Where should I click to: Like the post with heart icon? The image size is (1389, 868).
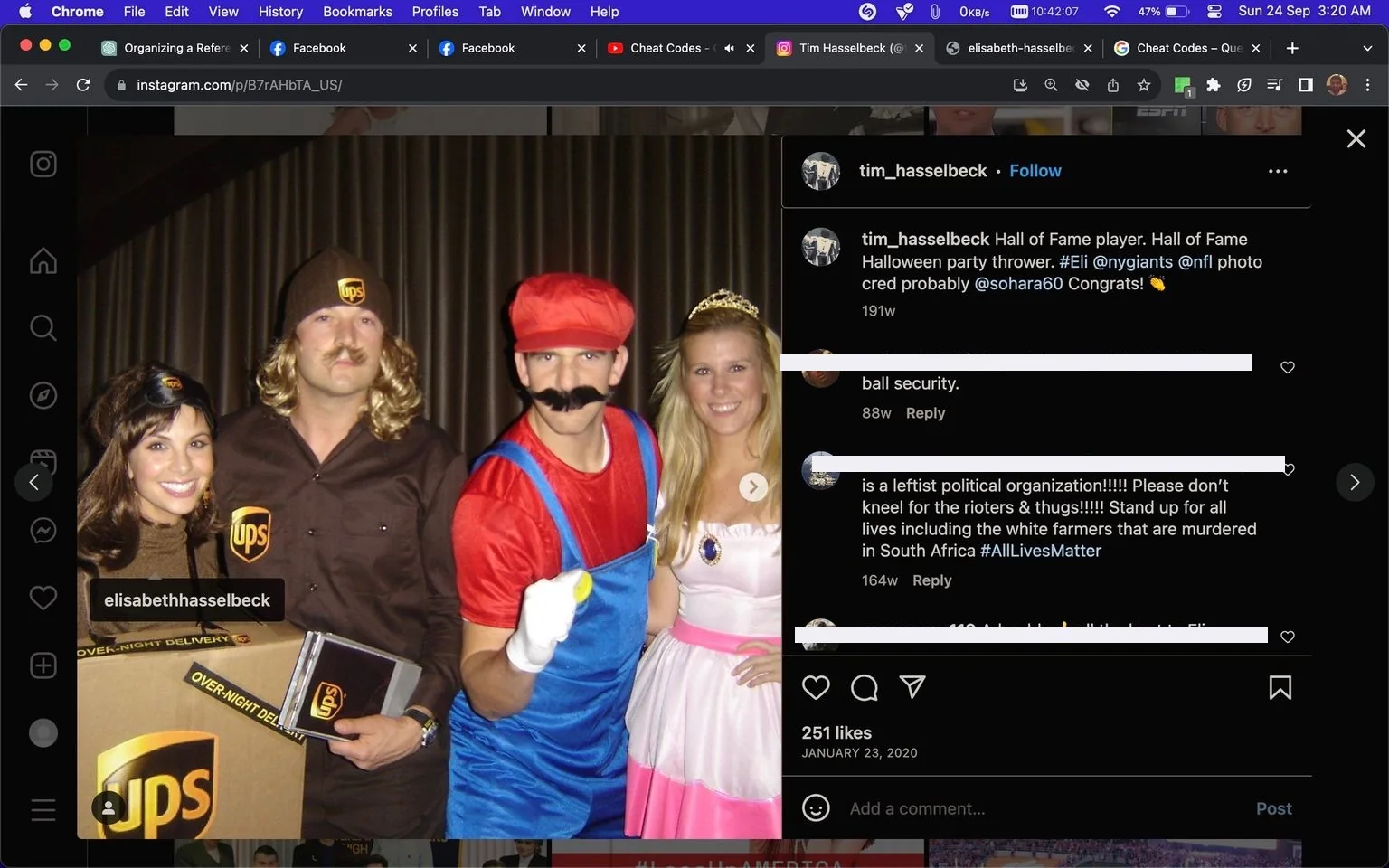(816, 687)
